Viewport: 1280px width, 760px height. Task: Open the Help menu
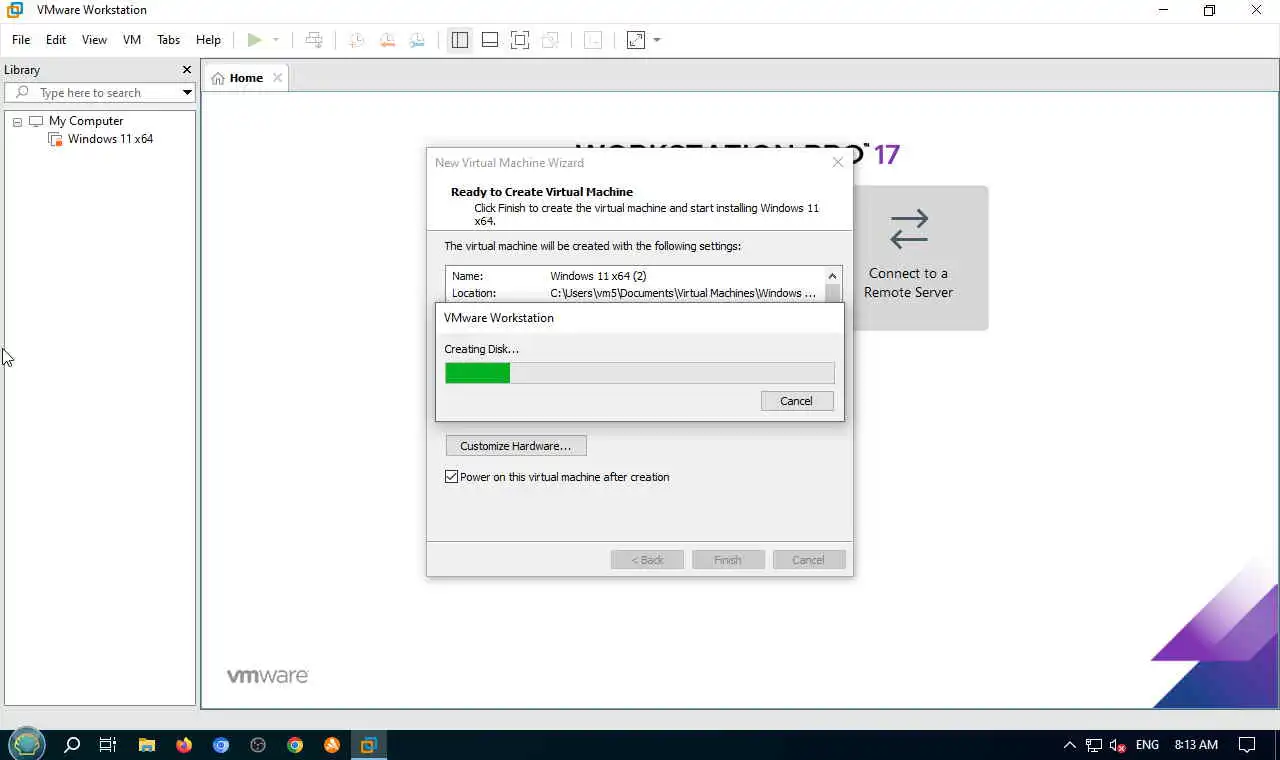tap(208, 40)
